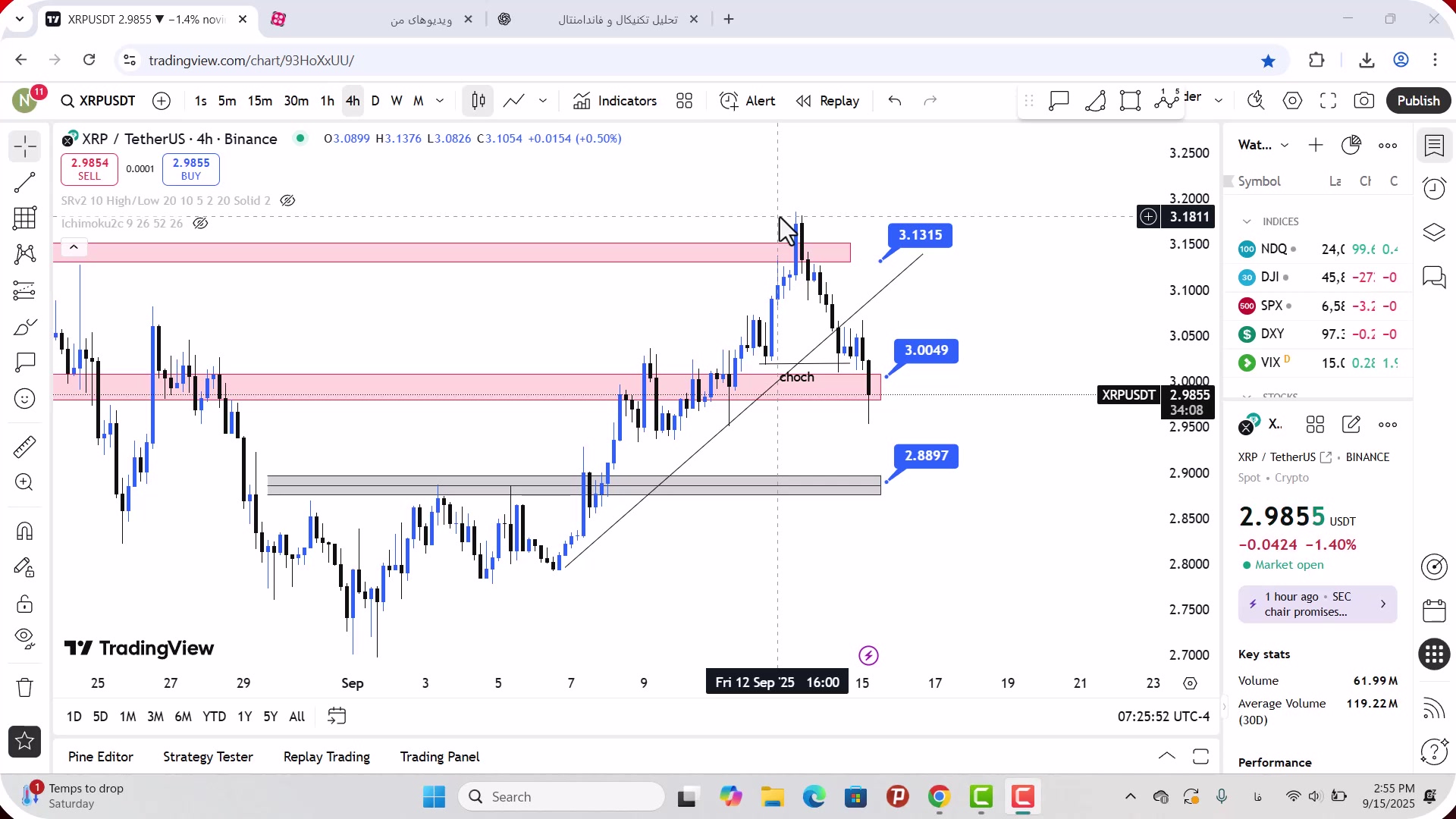Open the SEC chair promises news item

1318,604
